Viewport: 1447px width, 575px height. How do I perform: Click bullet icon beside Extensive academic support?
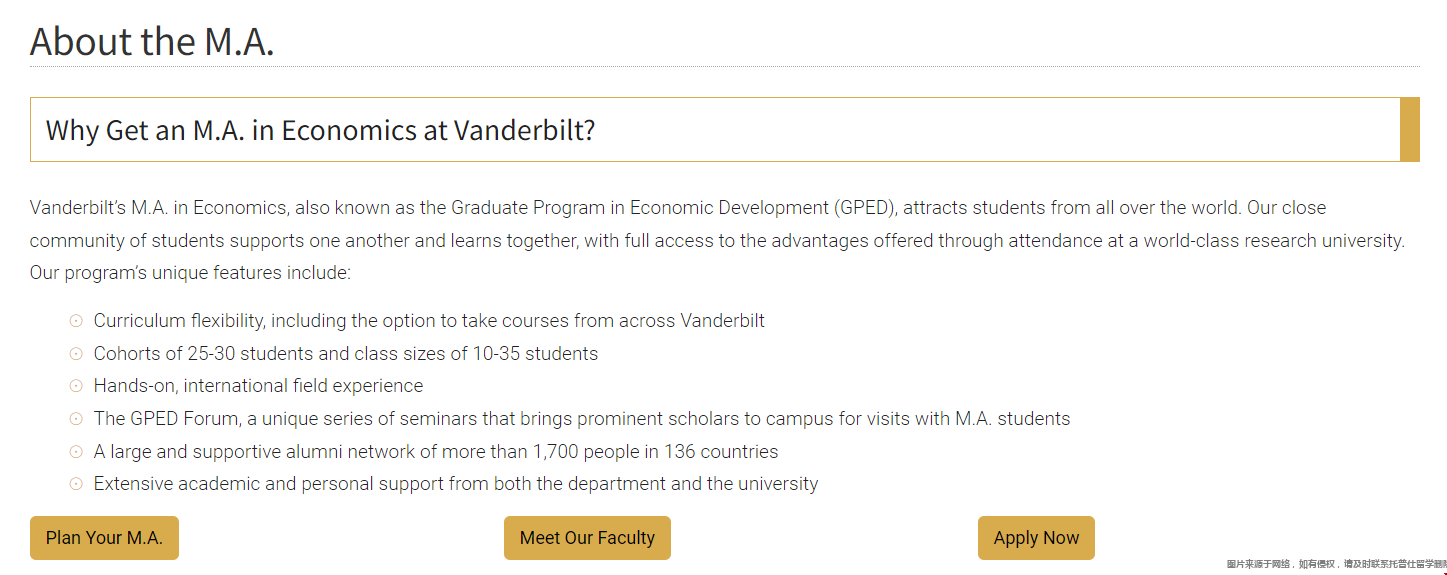pos(76,484)
